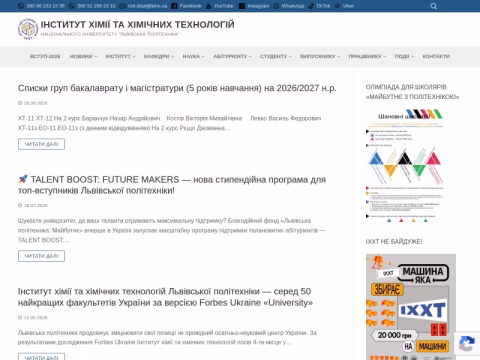Click ЧИТАТИ ДАЛІ under Forbes Ukraine post
The height and width of the screenshot is (360, 480).
pos(41,357)
